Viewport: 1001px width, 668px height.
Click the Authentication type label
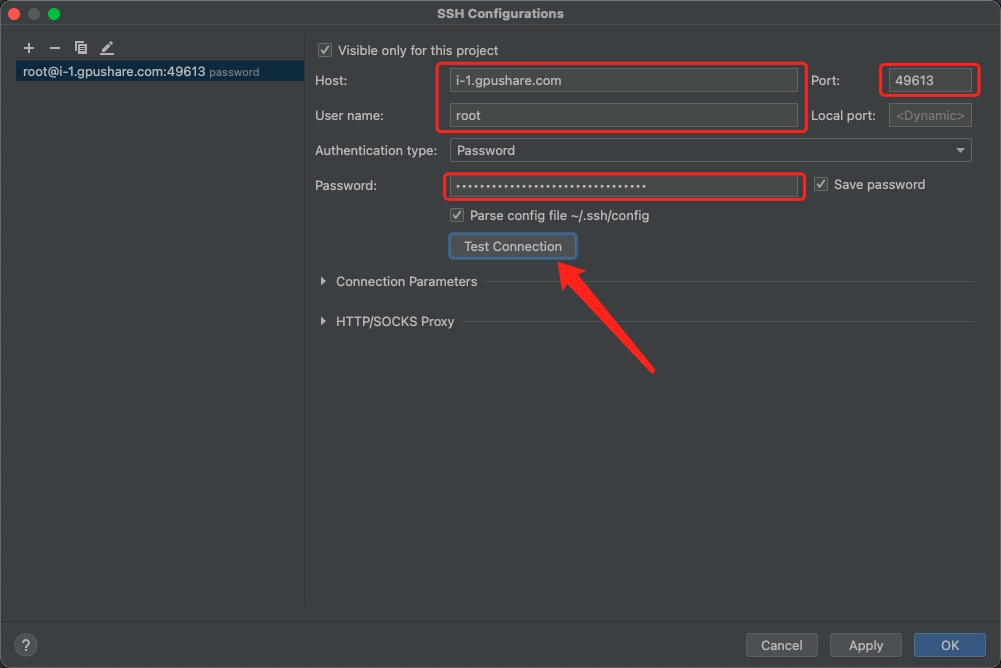pyautogui.click(x=376, y=151)
